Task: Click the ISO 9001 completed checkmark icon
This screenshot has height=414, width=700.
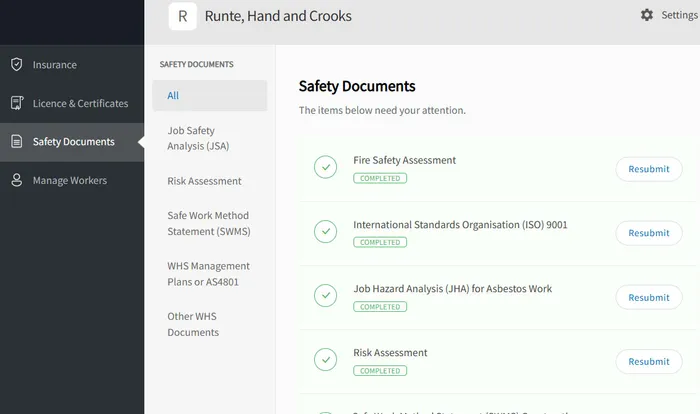Action: (x=325, y=232)
